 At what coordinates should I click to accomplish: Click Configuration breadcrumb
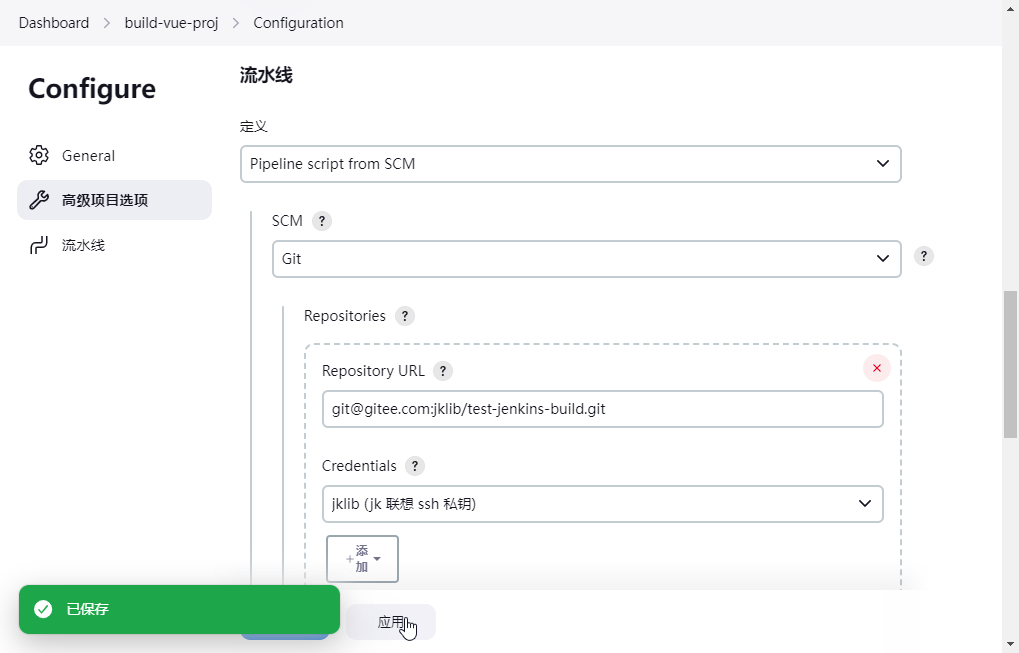pos(298,23)
